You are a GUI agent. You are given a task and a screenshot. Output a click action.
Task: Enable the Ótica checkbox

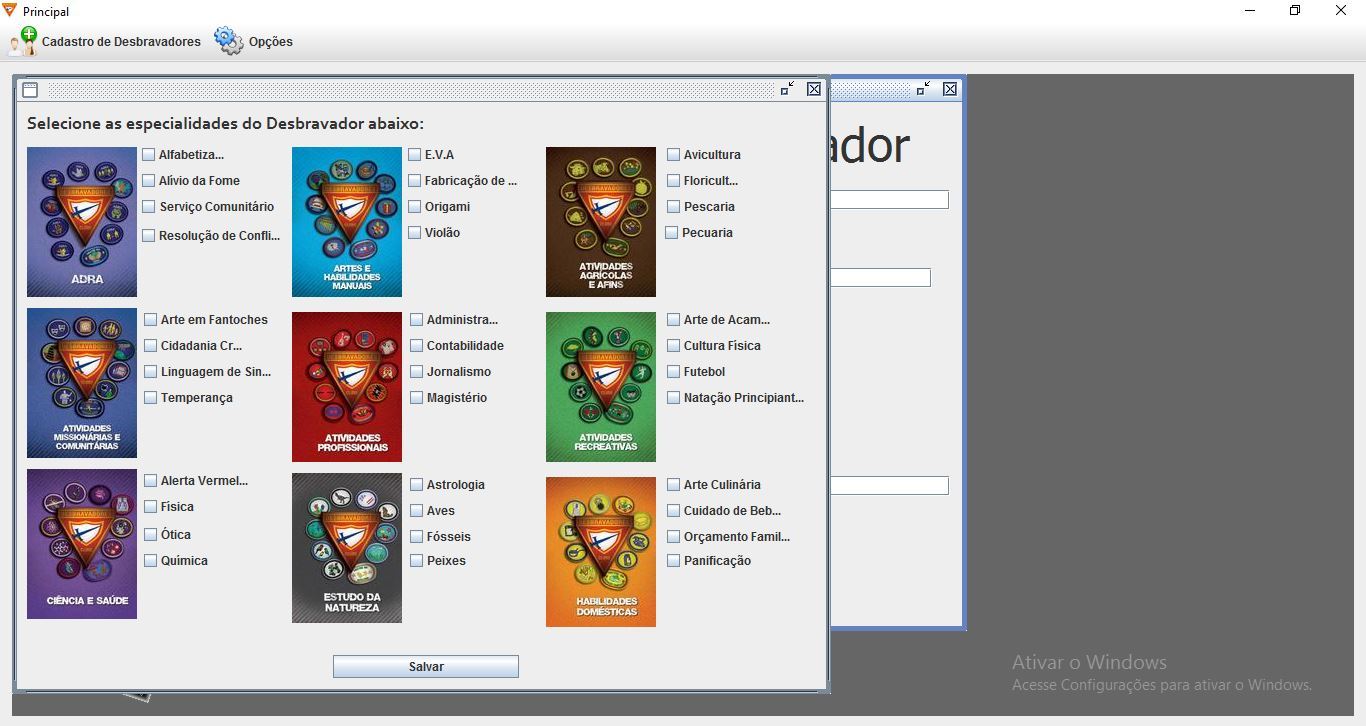tap(151, 535)
